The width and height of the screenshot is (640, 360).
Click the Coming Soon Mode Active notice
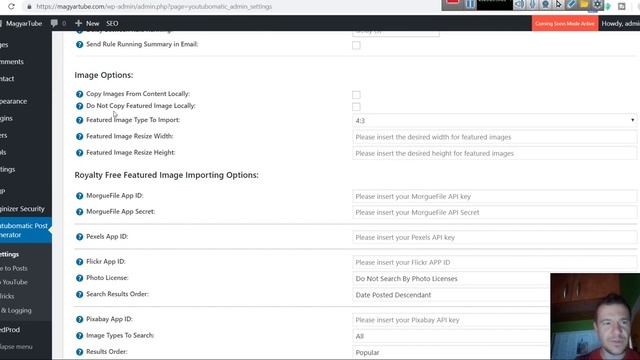pos(564,23)
